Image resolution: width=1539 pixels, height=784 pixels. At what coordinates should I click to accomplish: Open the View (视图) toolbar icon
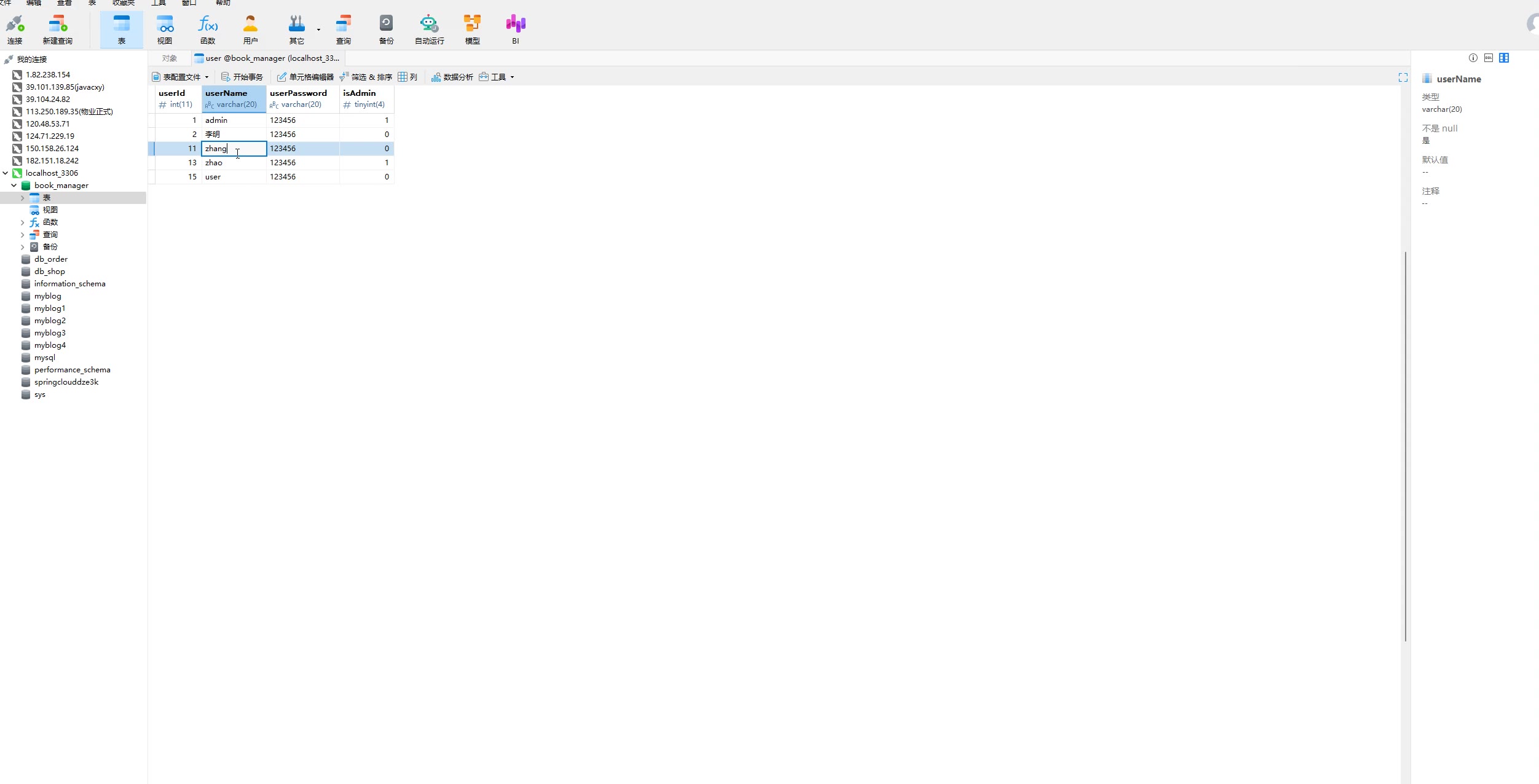coord(165,29)
